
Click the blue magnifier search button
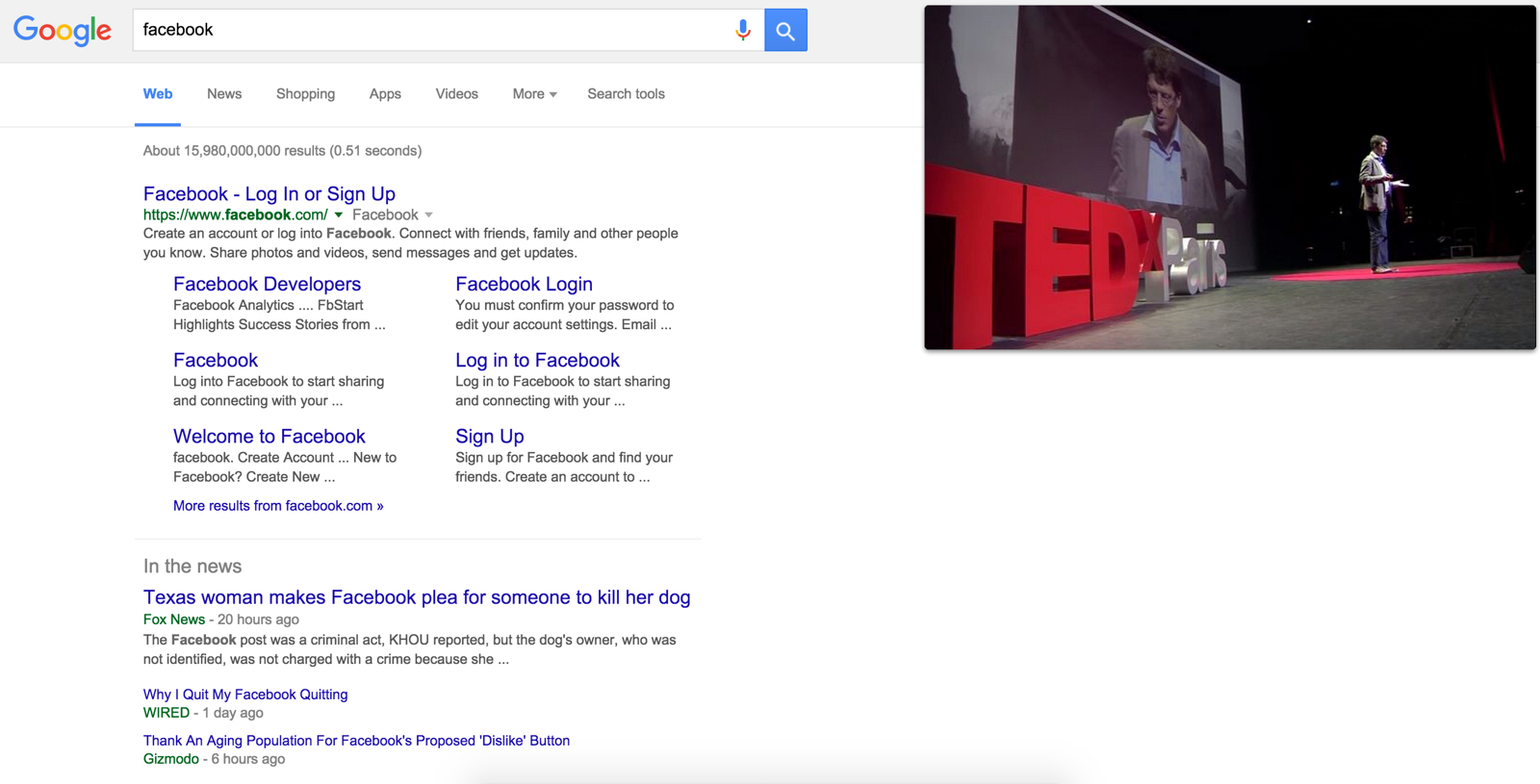tap(785, 30)
